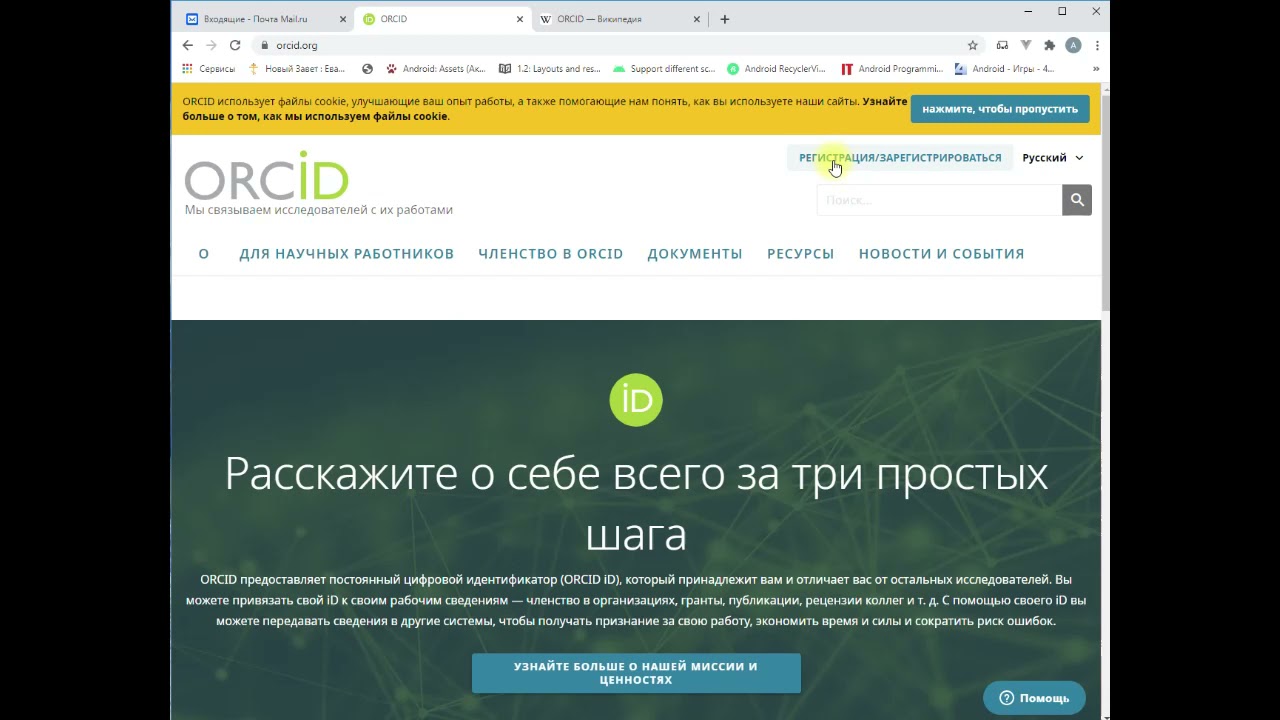Close the ORCID tab

[520, 19]
